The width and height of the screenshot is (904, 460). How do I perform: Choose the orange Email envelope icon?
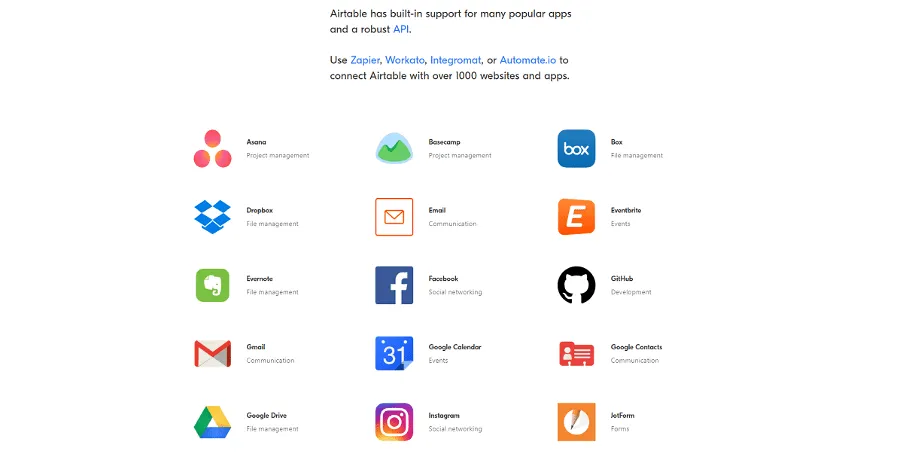(394, 217)
